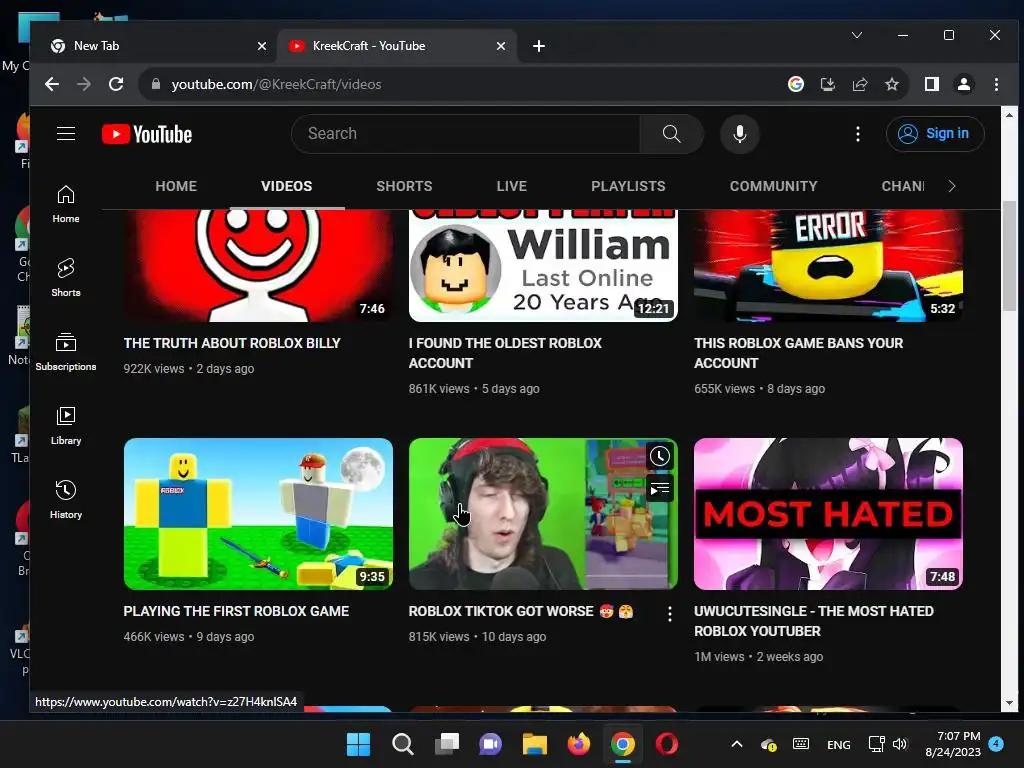Open Shorts in the left sidebar

(66, 278)
